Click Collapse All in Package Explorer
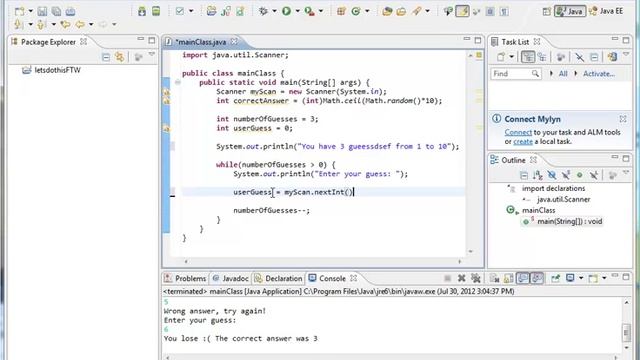 pos(106,57)
